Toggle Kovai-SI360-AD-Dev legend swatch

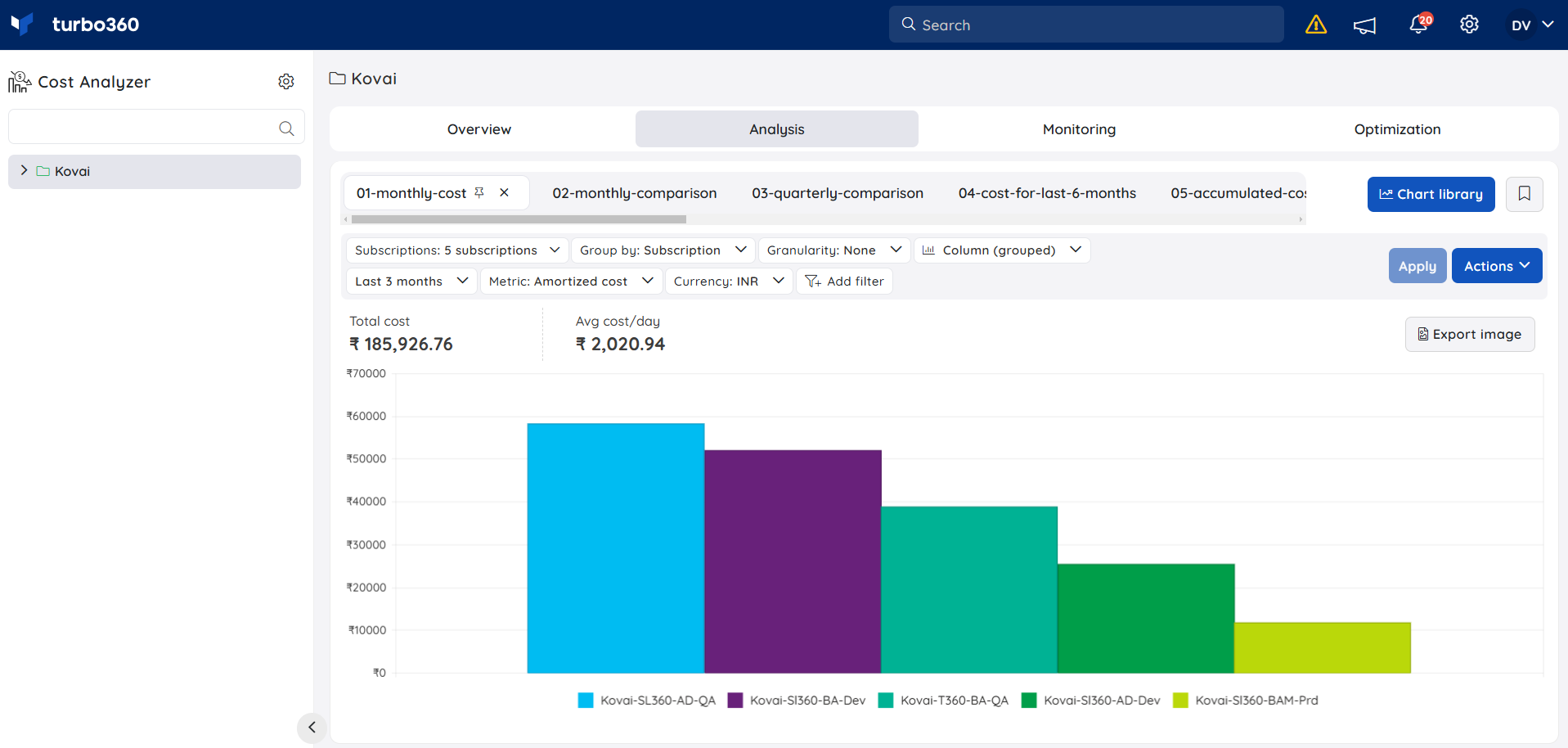click(x=1029, y=701)
